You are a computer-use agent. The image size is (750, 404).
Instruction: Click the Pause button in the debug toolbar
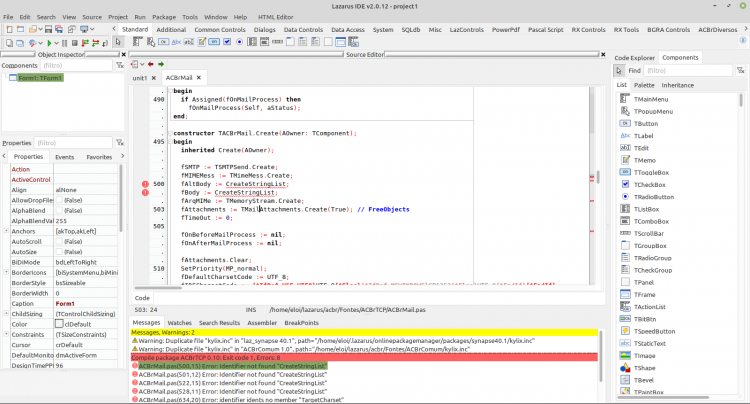point(65,43)
